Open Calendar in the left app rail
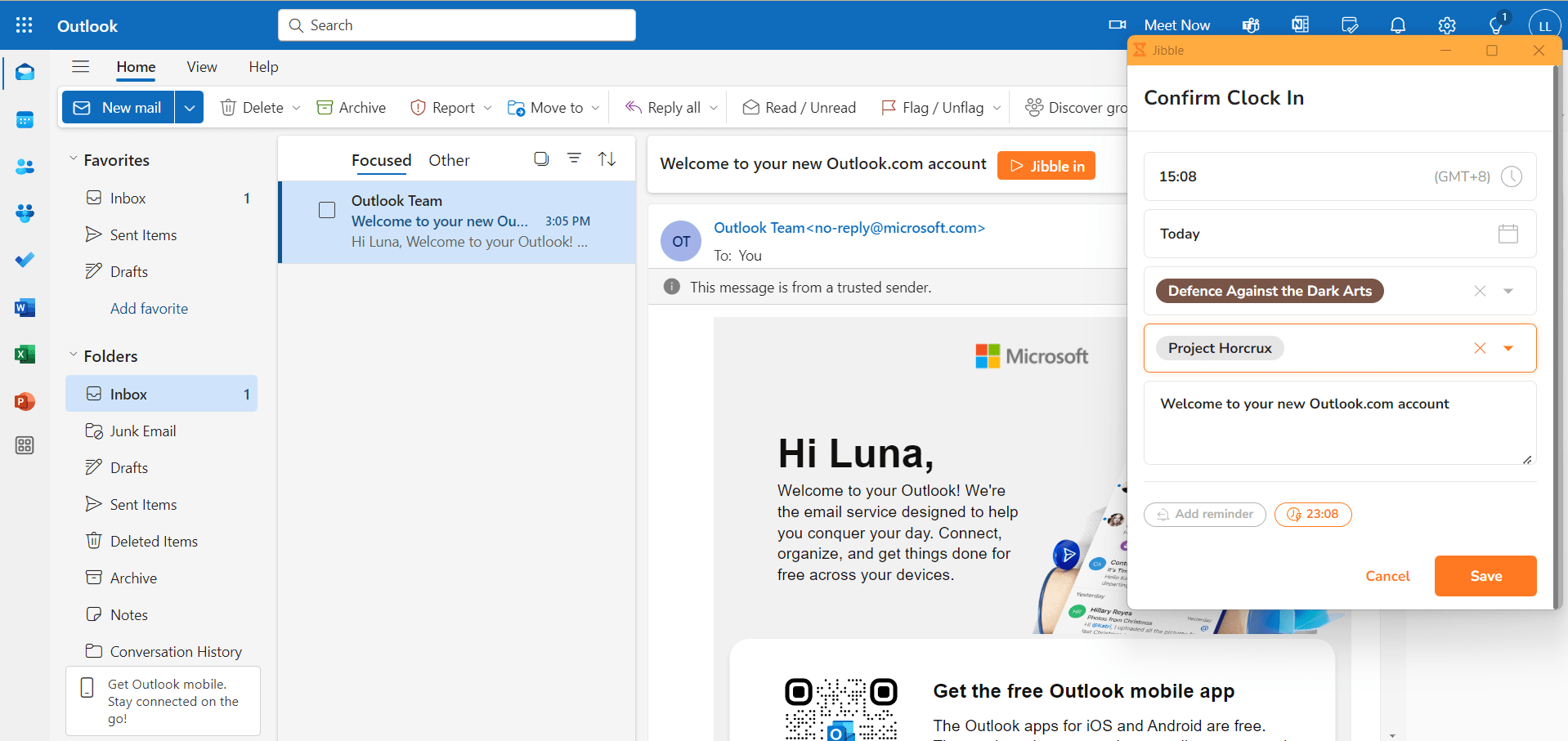1568x741 pixels. coord(25,120)
